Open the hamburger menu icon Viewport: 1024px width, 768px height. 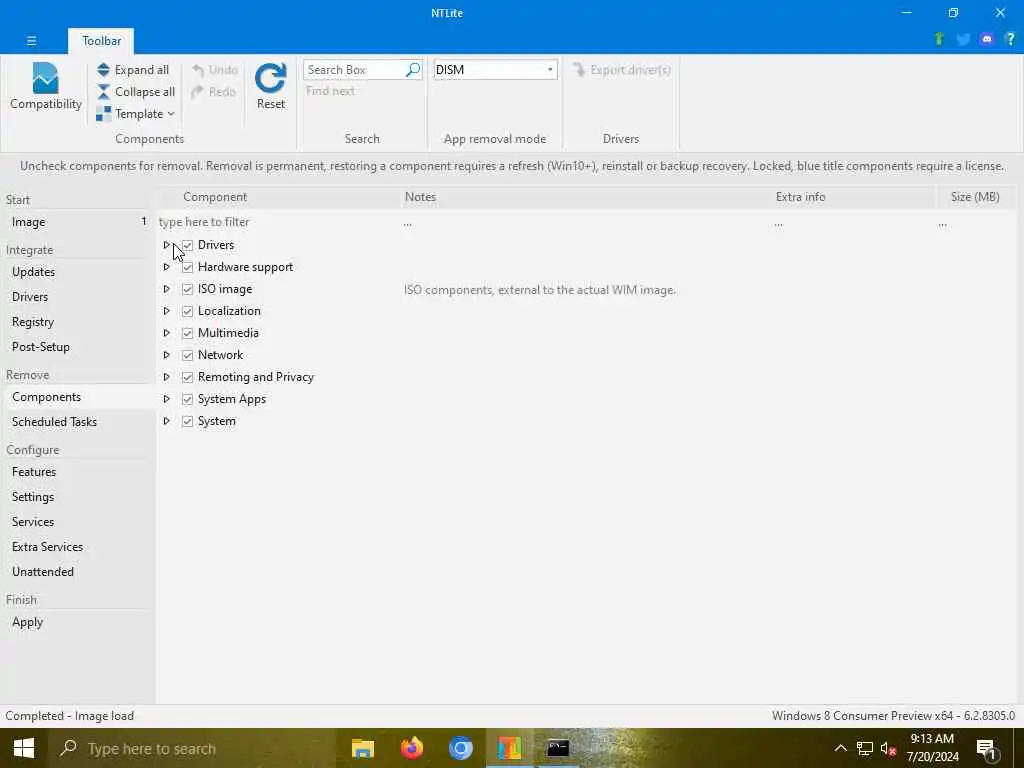coord(31,40)
